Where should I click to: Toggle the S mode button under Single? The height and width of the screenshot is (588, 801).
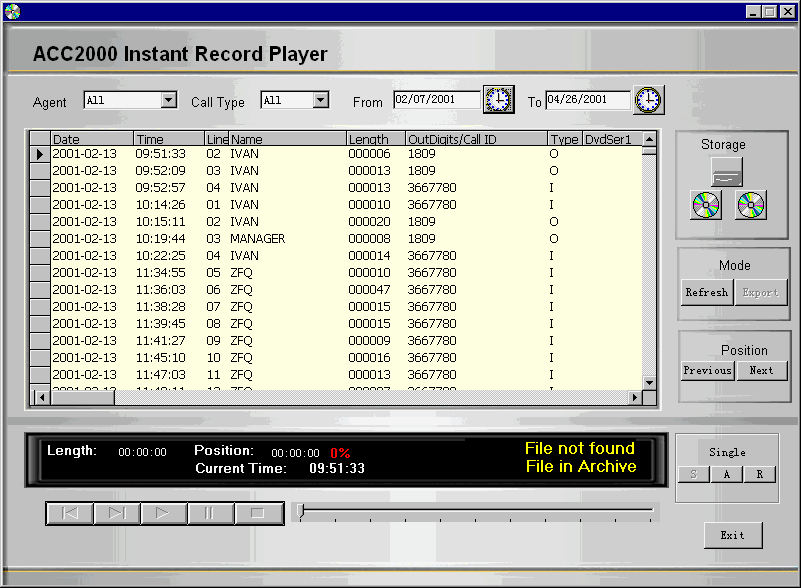[x=694, y=474]
